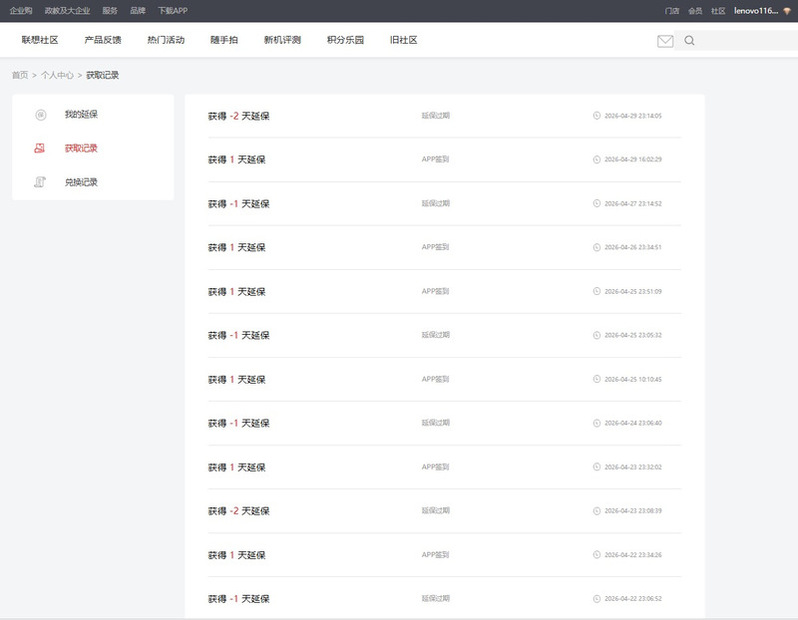Screen dimensions: 798x620
Task: Open the 联想社区 navigation tab
Action: click(x=40, y=40)
